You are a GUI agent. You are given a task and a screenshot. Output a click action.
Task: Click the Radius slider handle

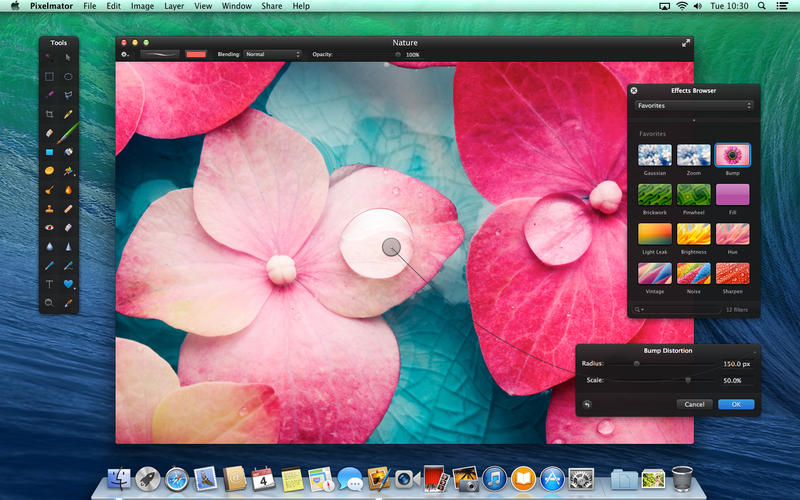(636, 364)
